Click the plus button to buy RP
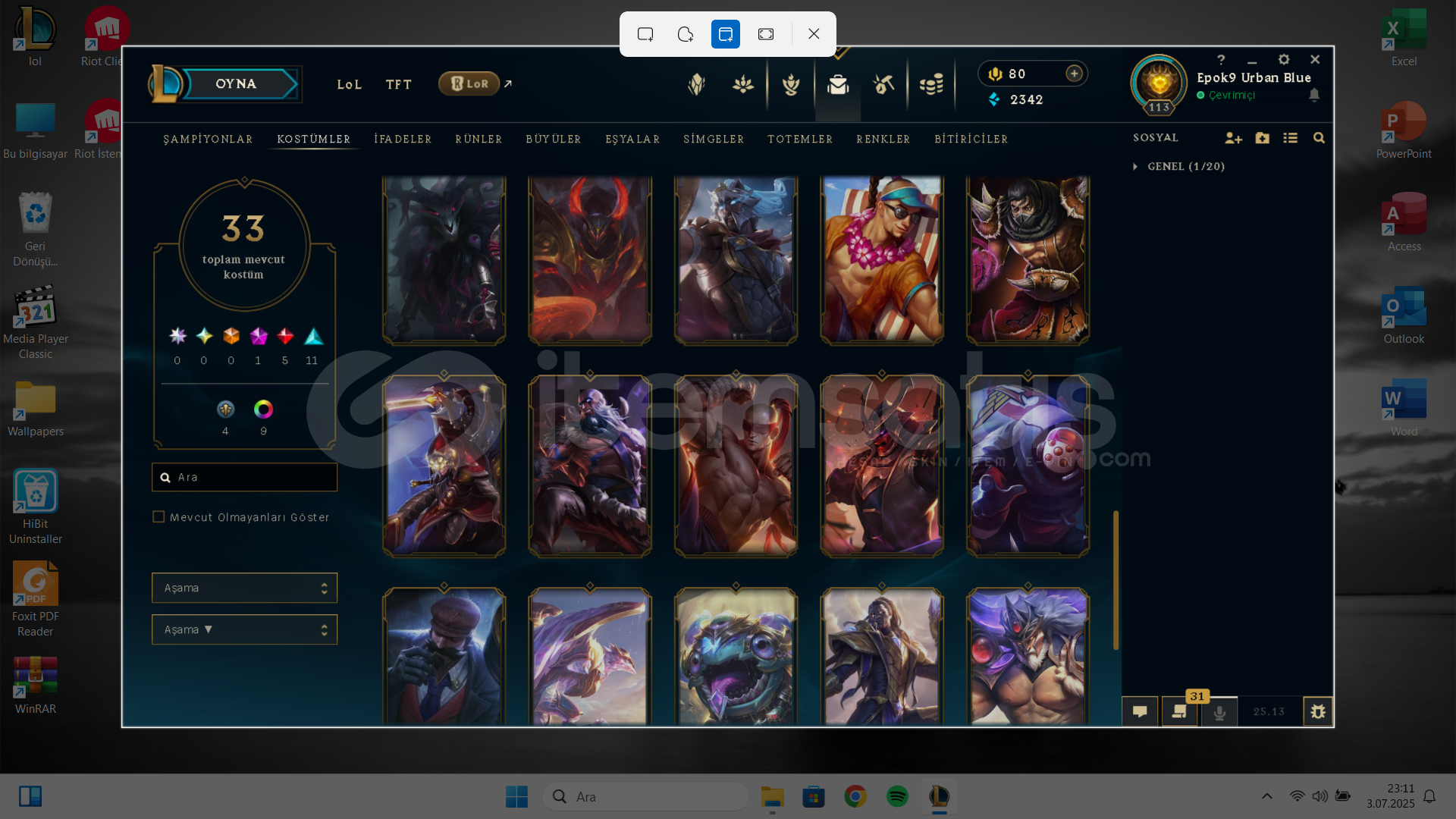The height and width of the screenshot is (819, 1456). 1074,74
